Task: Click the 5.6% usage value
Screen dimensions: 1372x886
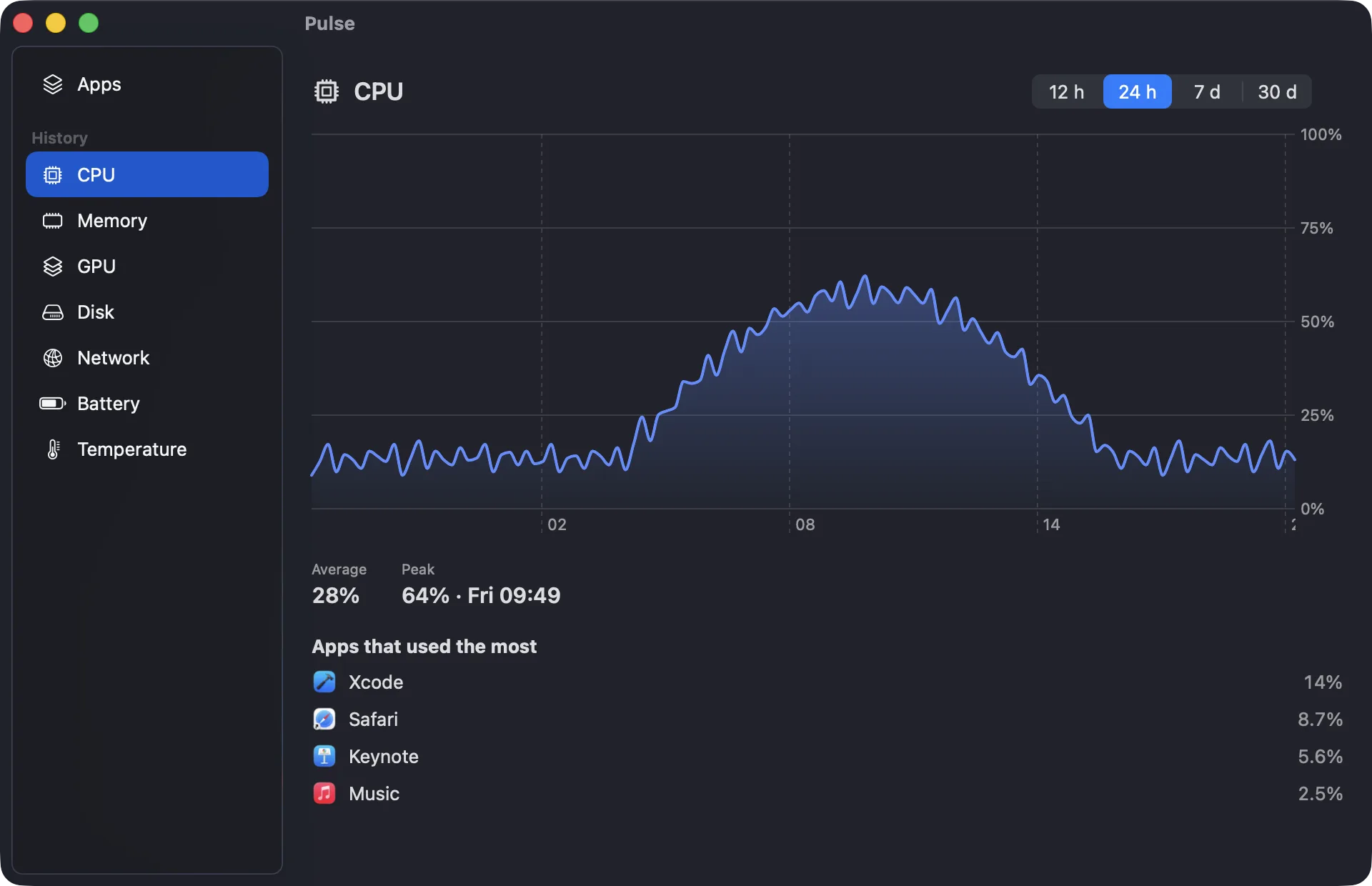Action: 1320,757
